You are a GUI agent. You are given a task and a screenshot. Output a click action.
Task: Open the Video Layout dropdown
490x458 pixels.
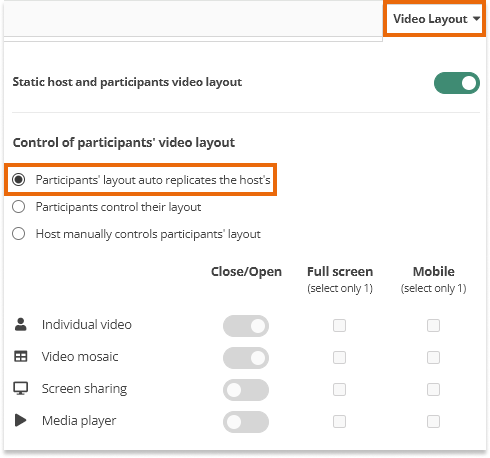tap(436, 19)
